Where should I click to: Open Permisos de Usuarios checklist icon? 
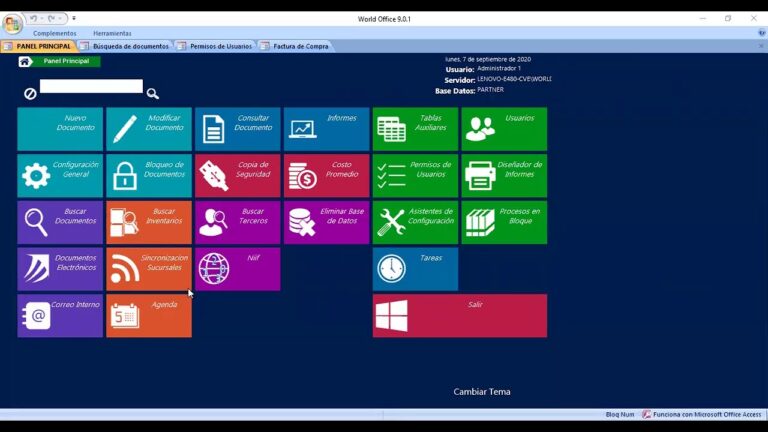[x=391, y=176]
